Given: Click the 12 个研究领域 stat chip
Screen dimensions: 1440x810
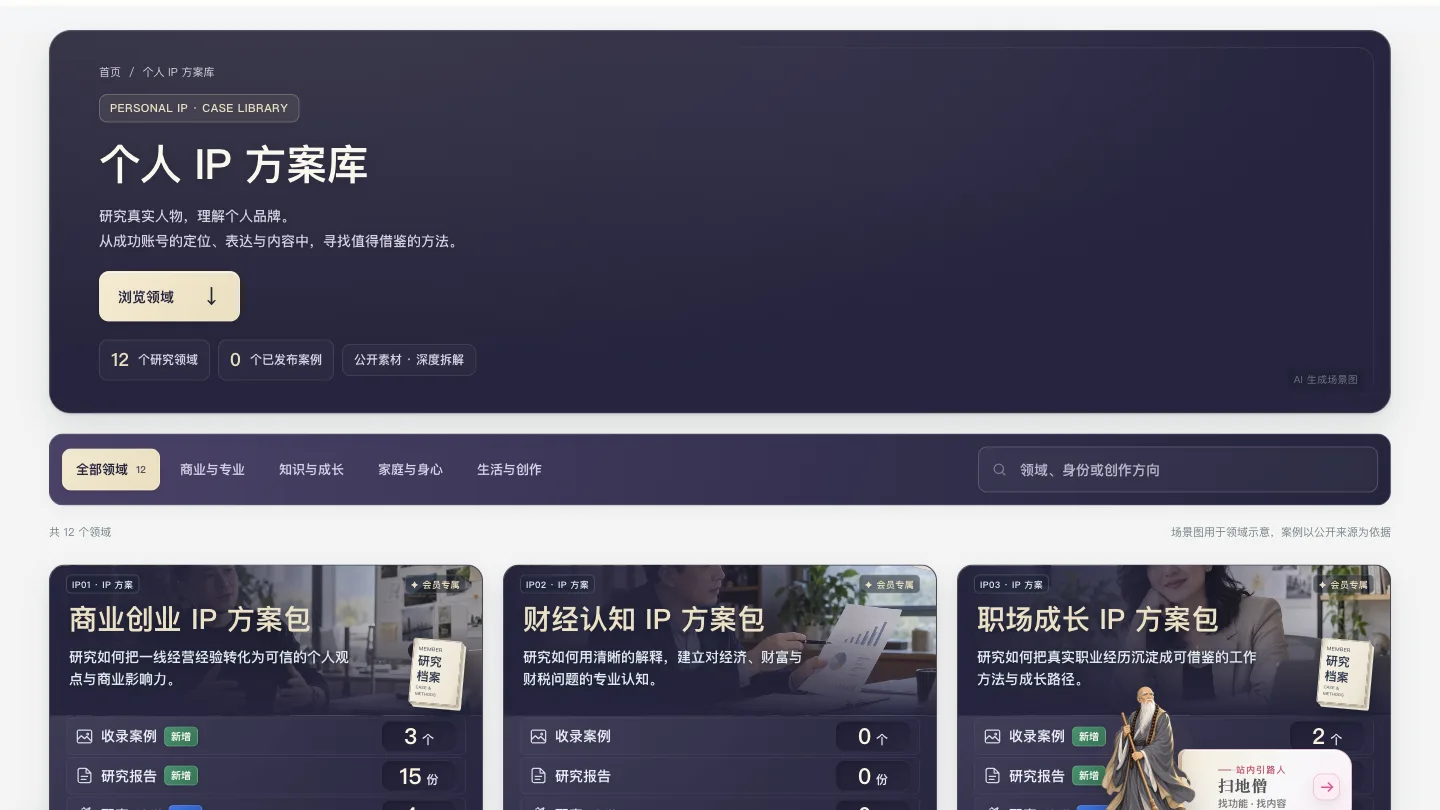Looking at the screenshot, I should click(x=155, y=360).
